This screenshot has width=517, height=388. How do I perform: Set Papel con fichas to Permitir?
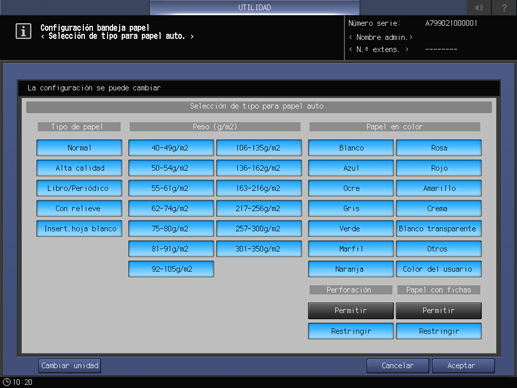(x=439, y=311)
